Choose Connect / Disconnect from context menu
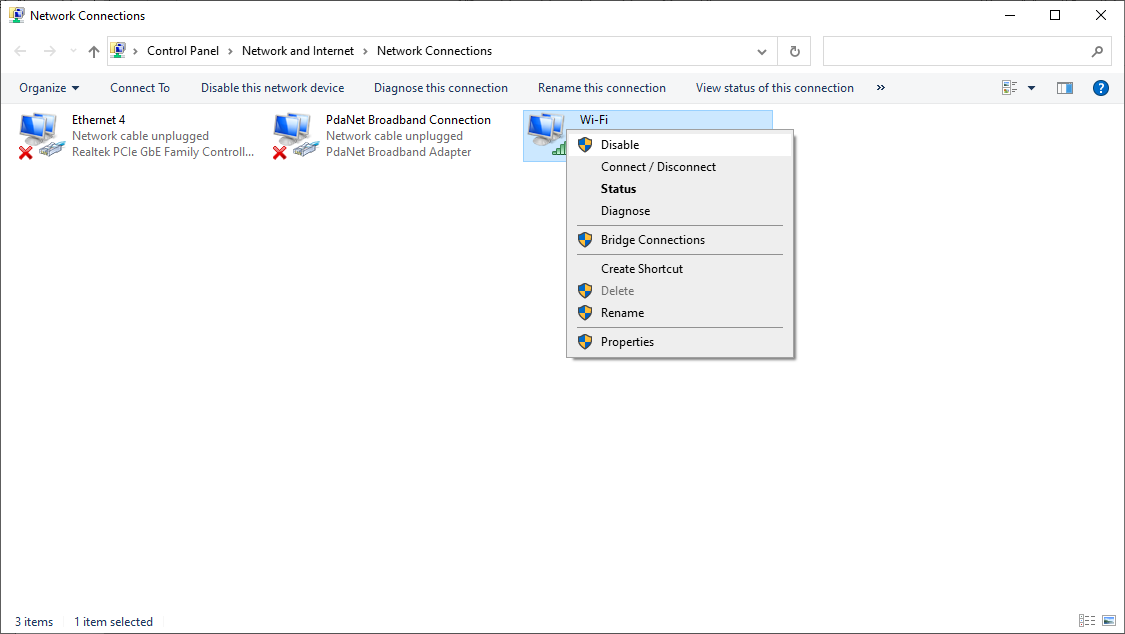 pyautogui.click(x=679, y=166)
